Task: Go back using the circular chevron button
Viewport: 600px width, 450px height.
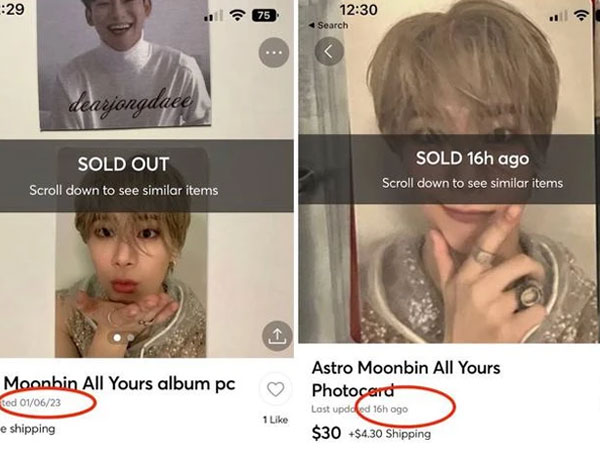Action: click(x=328, y=51)
